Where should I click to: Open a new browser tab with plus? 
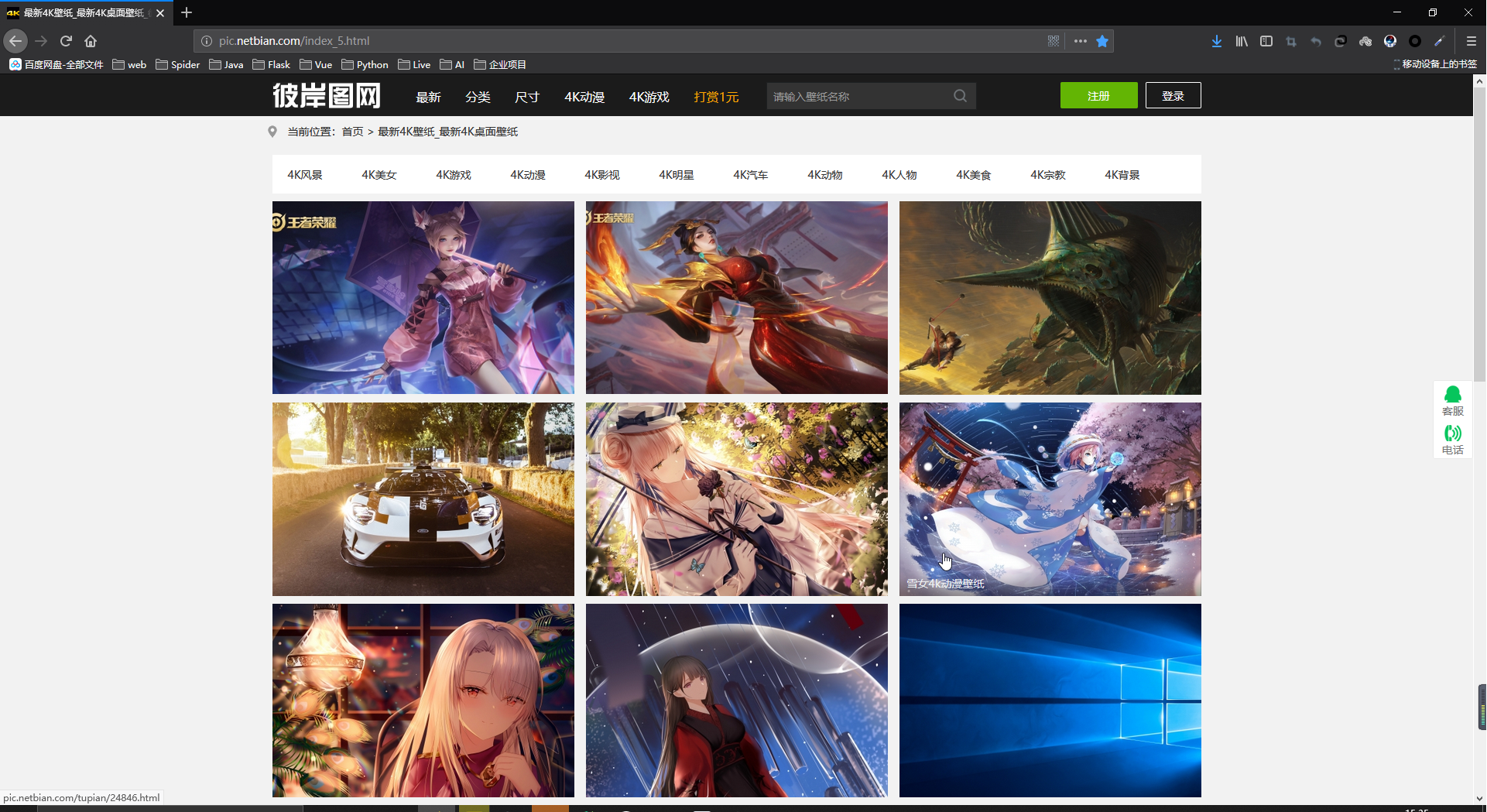click(x=187, y=12)
